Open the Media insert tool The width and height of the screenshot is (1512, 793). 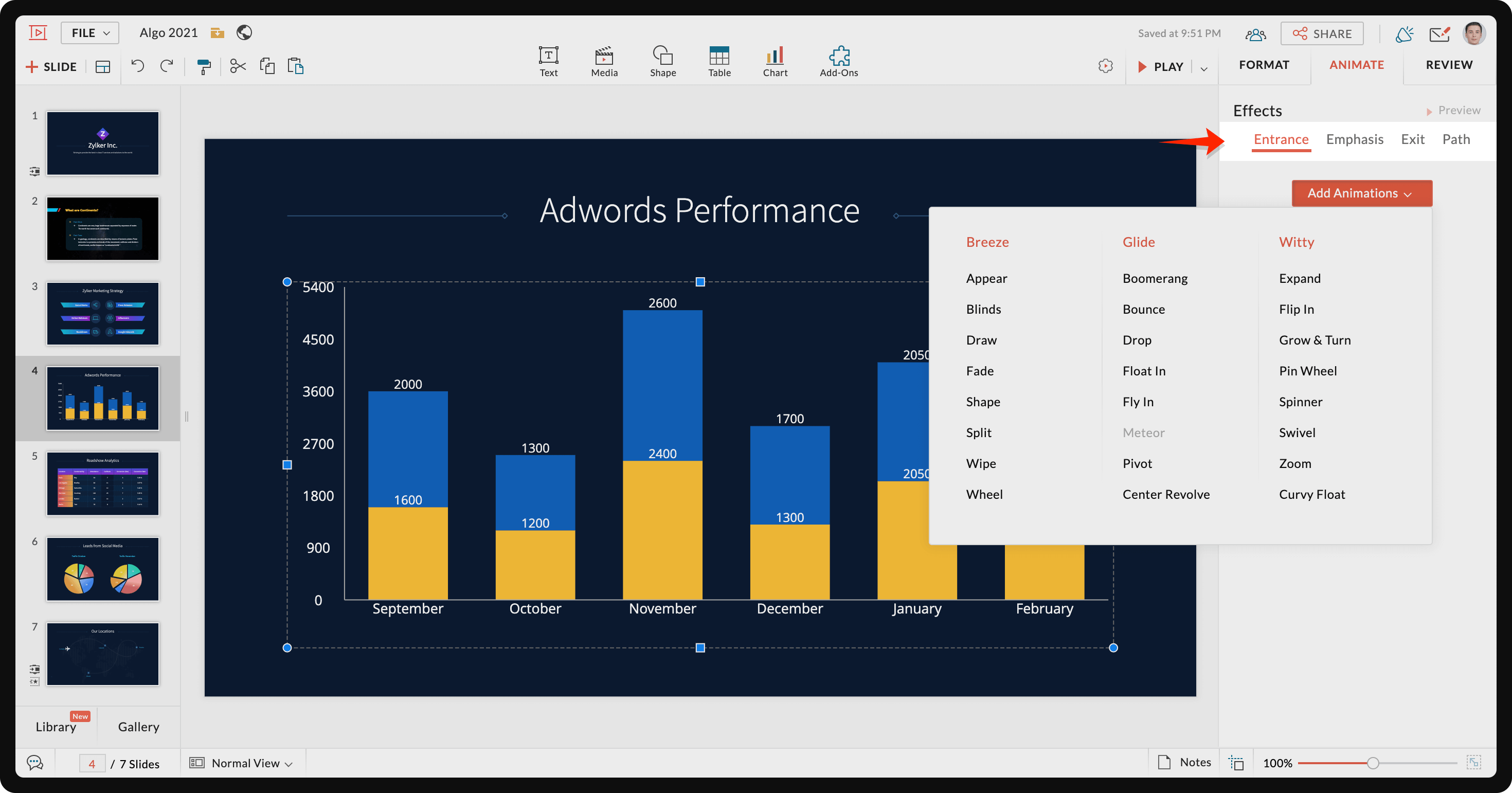(604, 62)
